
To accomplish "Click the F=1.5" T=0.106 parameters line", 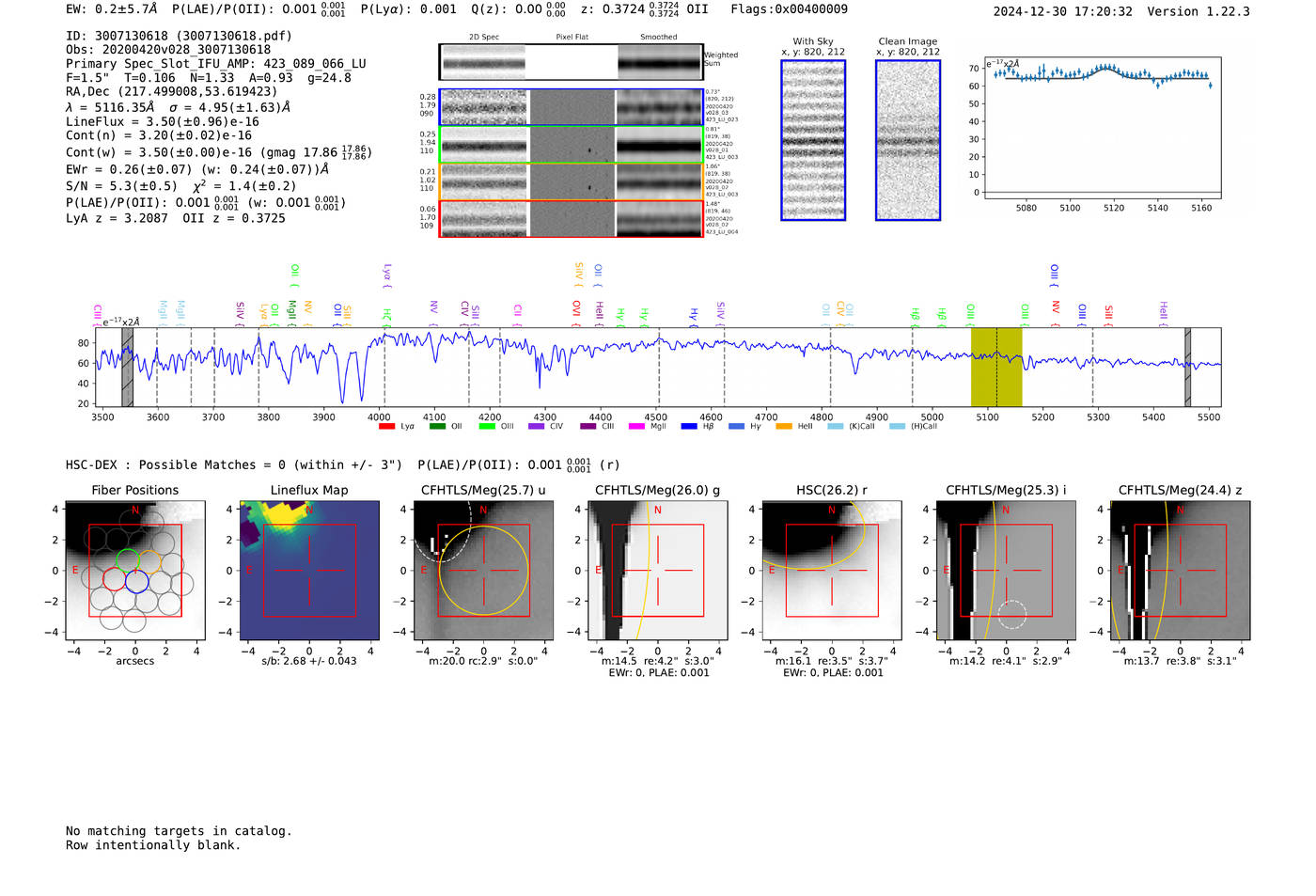I will [x=208, y=78].
